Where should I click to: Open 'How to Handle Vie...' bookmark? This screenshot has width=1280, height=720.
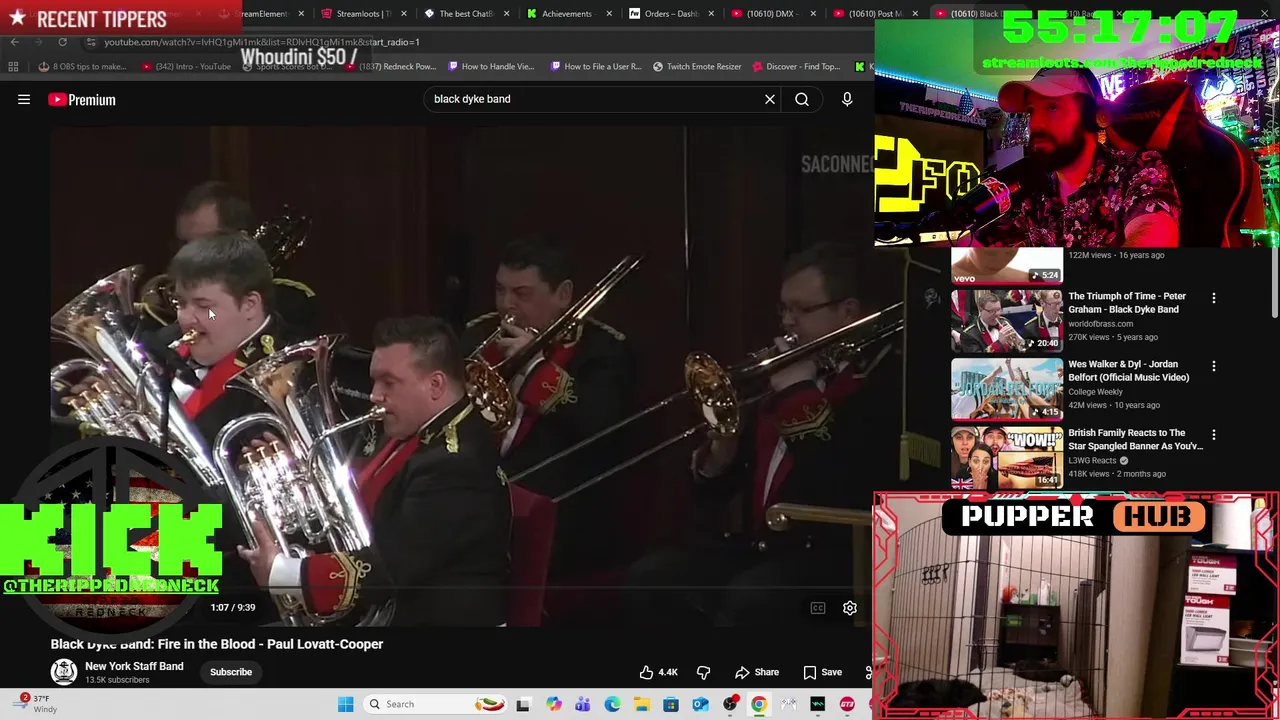click(491, 67)
